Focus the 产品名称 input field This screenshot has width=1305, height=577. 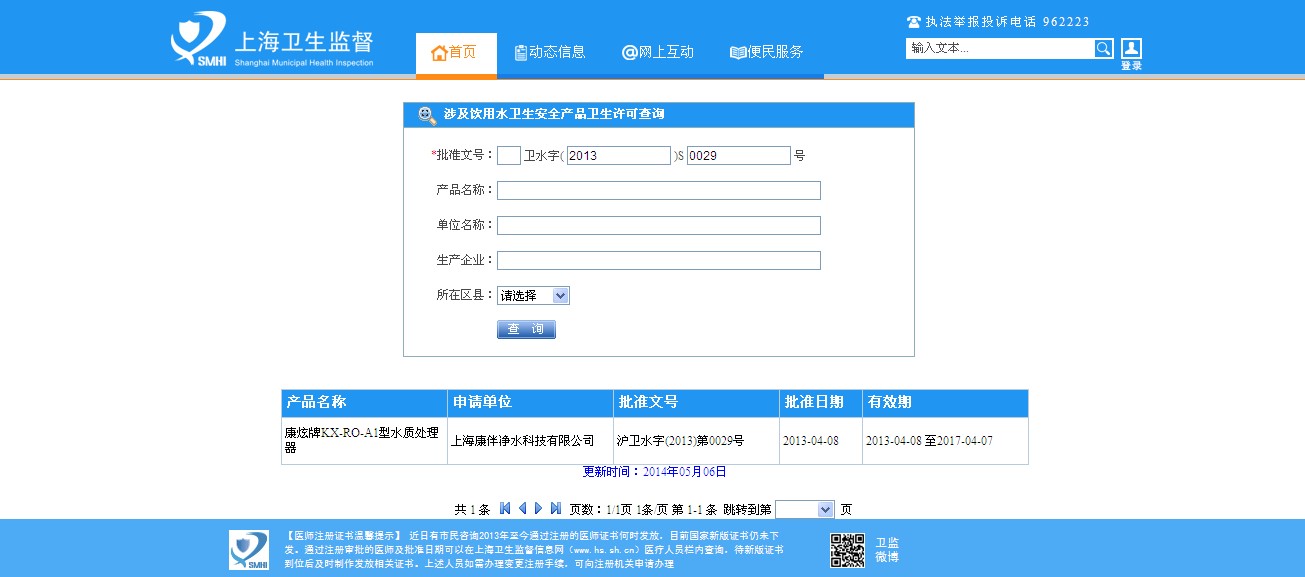pyautogui.click(x=658, y=190)
